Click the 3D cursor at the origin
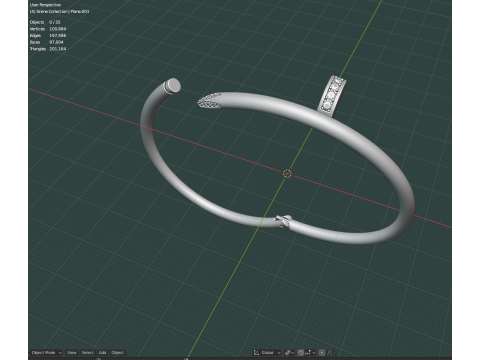 (287, 173)
